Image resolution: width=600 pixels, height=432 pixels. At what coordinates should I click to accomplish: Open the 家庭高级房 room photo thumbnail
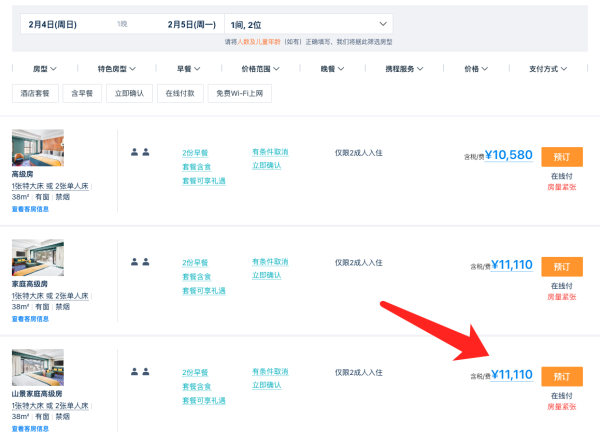38,258
